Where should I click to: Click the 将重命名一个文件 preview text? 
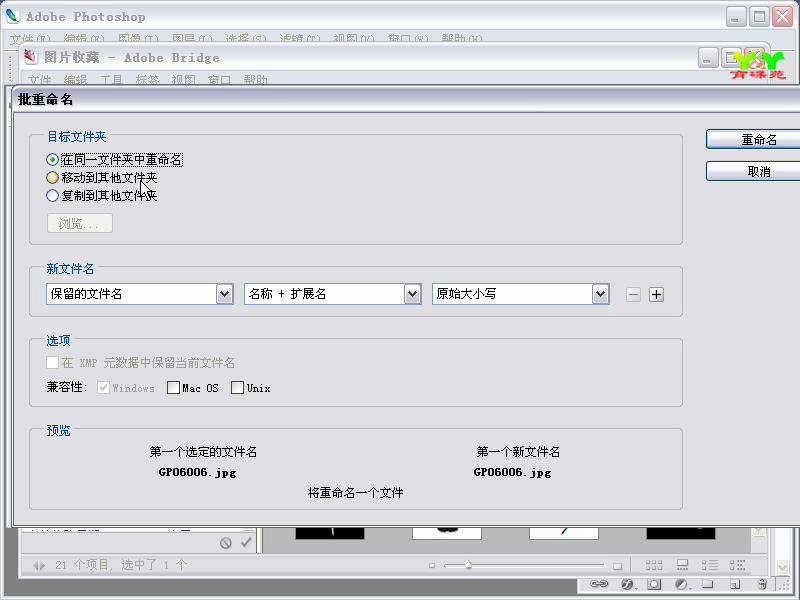click(x=356, y=492)
